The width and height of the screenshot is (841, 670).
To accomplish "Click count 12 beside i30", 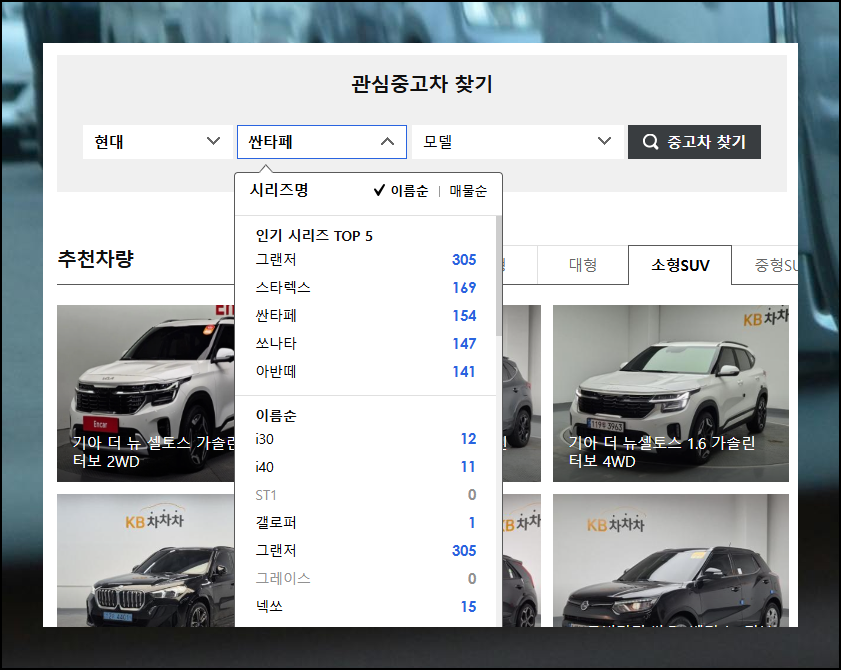I will (x=468, y=439).
